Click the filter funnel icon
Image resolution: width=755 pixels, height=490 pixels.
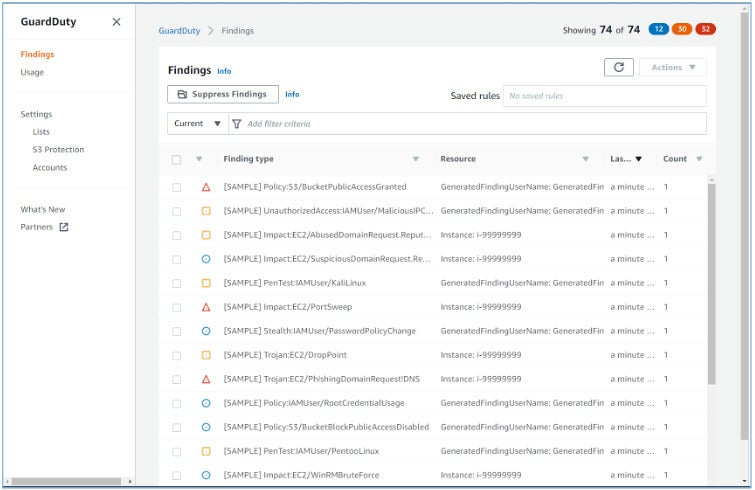236,124
